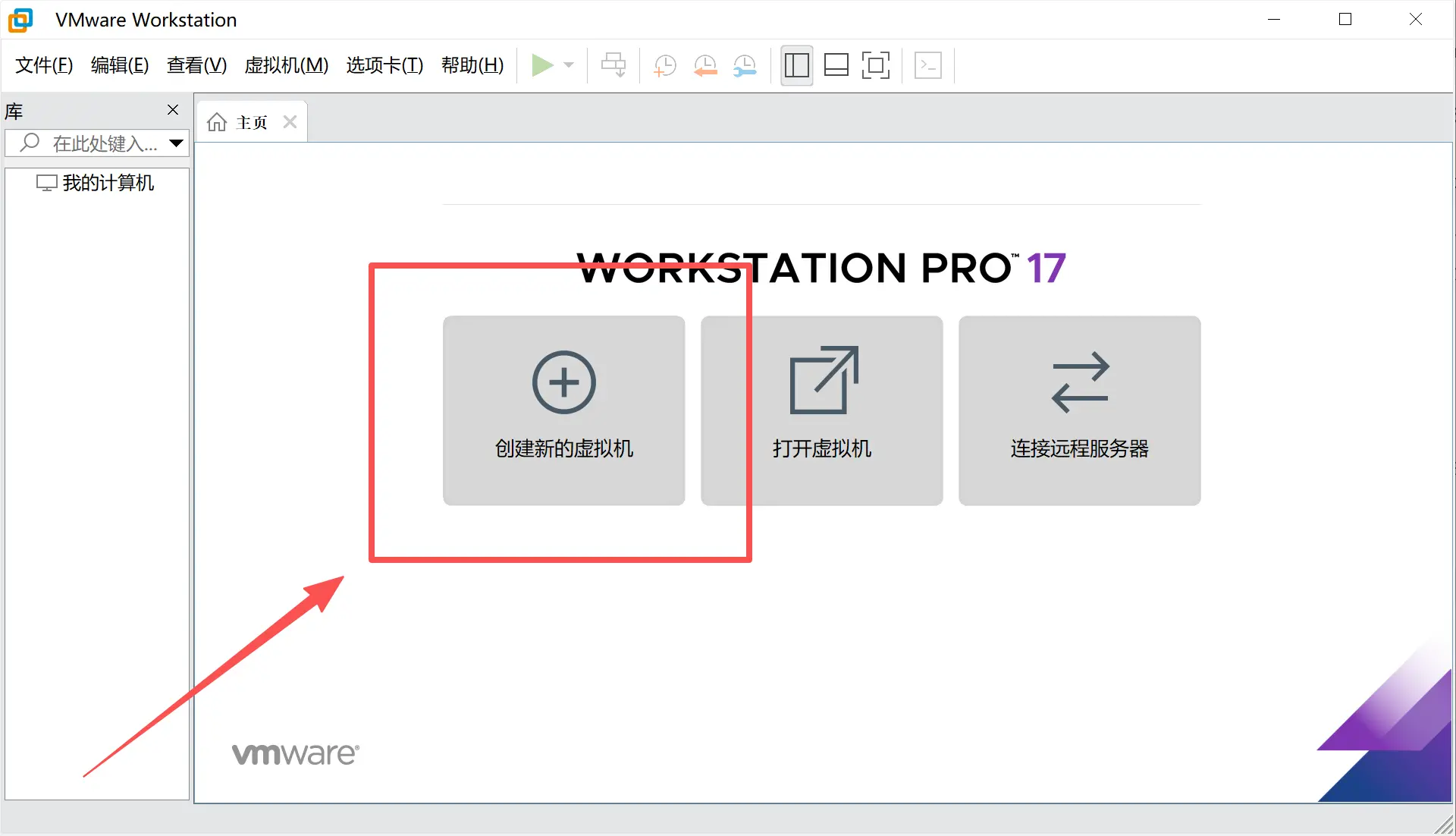Toggle the library sidebar view icon

(797, 65)
